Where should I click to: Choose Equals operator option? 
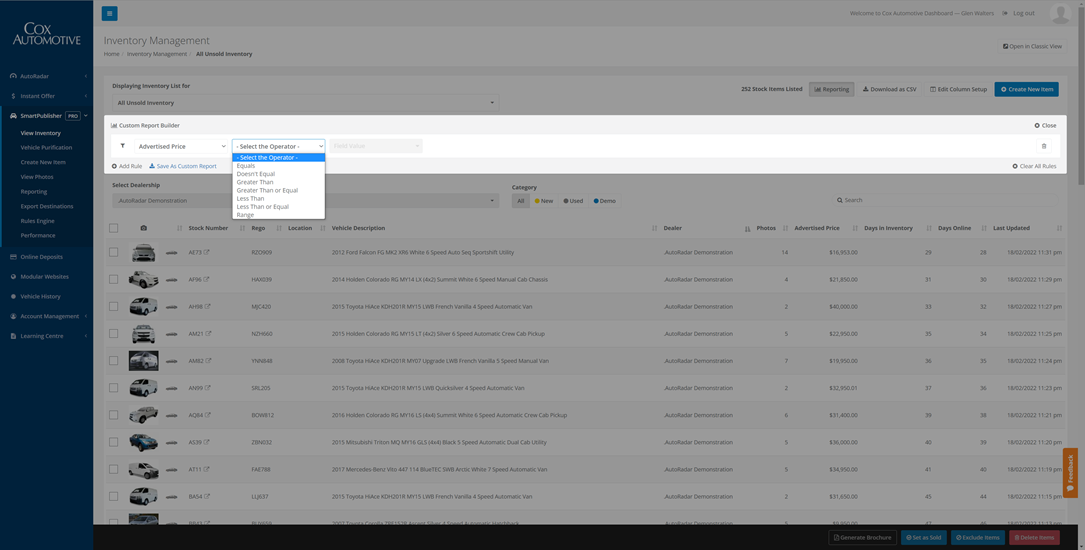[x=278, y=166]
